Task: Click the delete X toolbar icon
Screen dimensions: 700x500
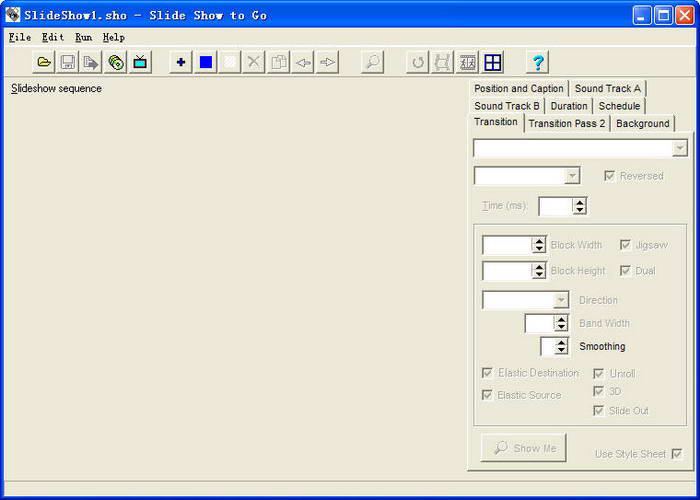Action: 254,62
